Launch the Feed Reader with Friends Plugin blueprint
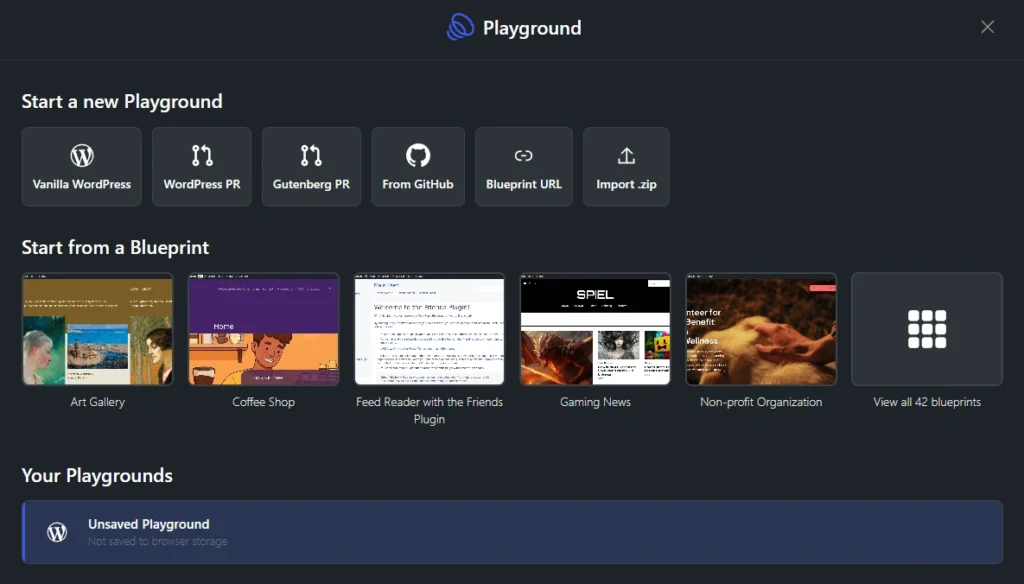The width and height of the screenshot is (1024, 584). (x=429, y=329)
